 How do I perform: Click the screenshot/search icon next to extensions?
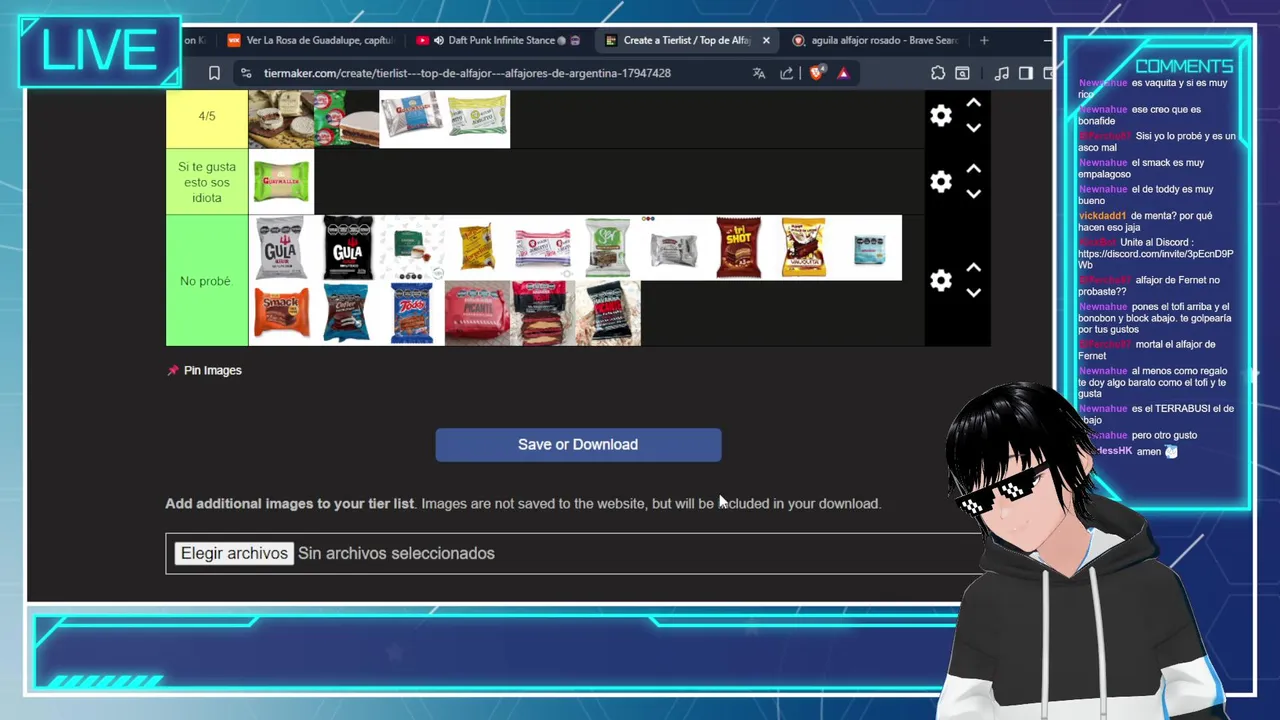pyautogui.click(x=962, y=73)
